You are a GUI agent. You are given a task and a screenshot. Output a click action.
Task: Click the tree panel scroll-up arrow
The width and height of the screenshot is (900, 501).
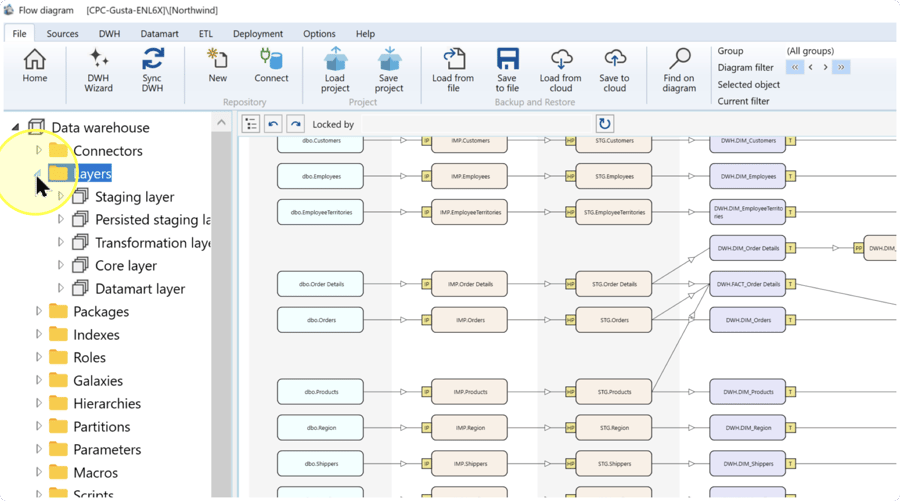coord(221,122)
